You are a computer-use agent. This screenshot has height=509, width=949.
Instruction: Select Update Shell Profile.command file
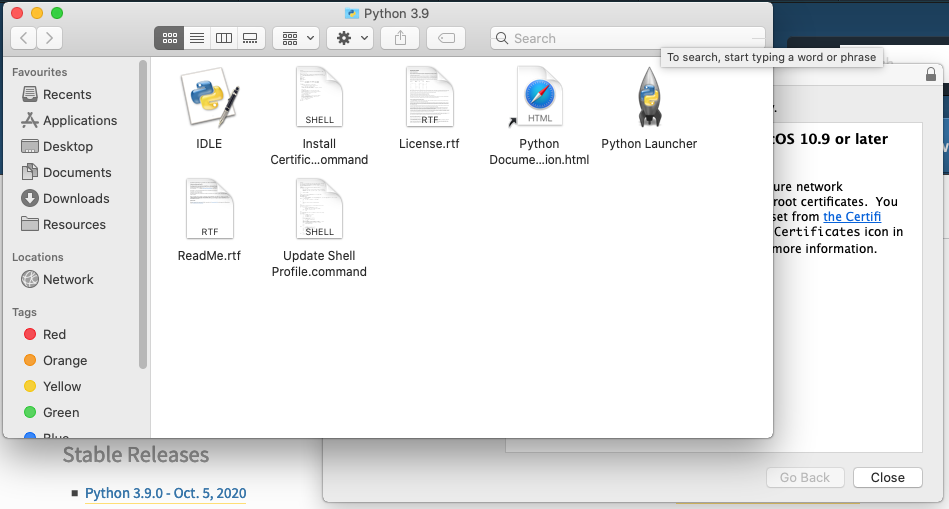pos(319,209)
